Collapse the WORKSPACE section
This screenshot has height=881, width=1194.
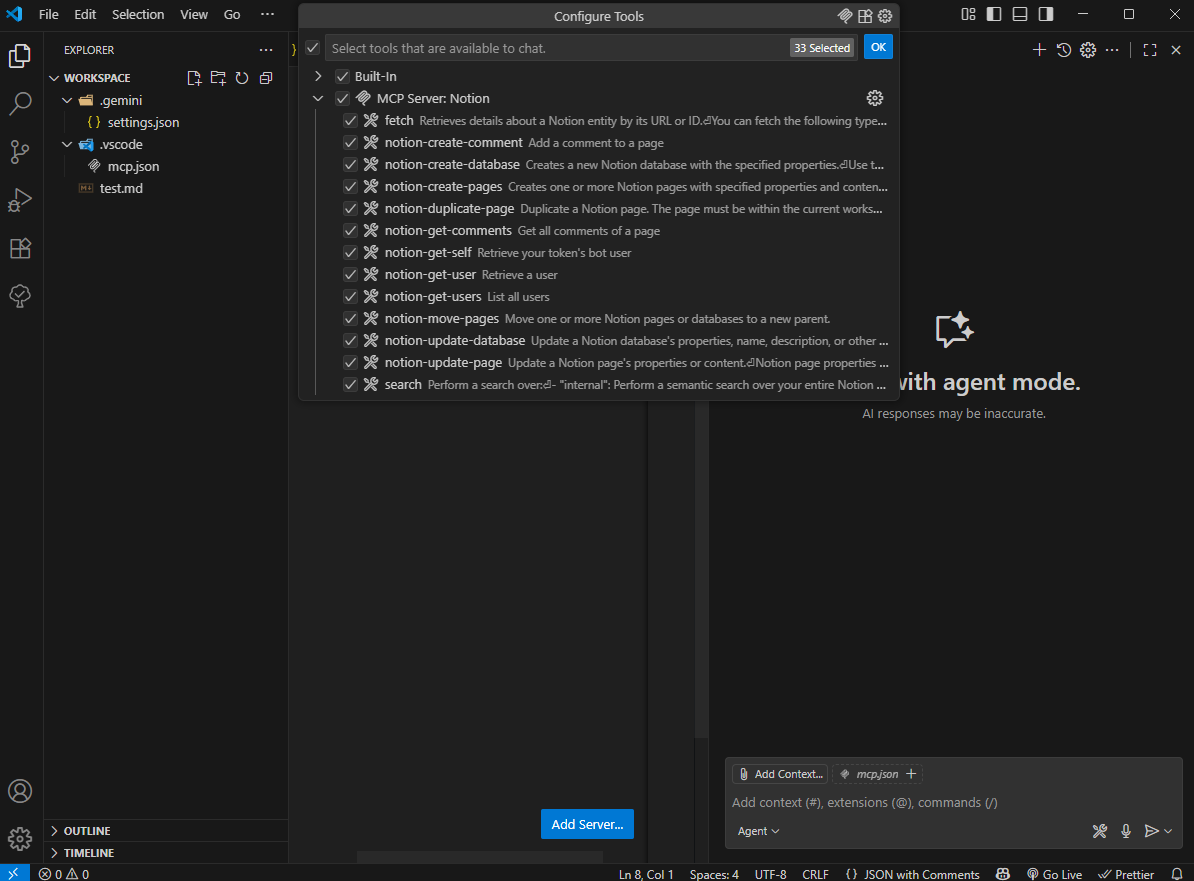tap(54, 78)
